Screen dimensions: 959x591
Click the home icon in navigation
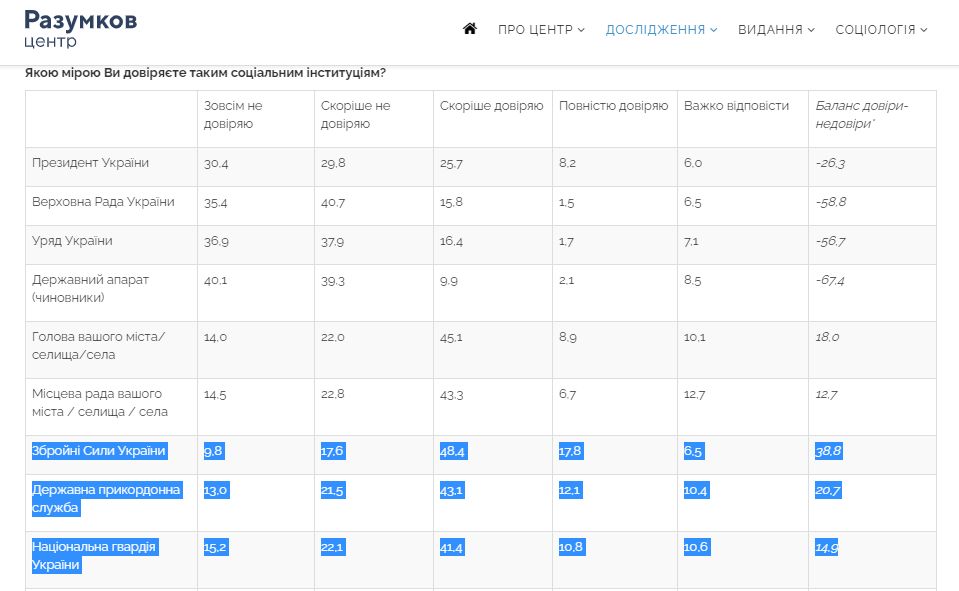point(470,29)
